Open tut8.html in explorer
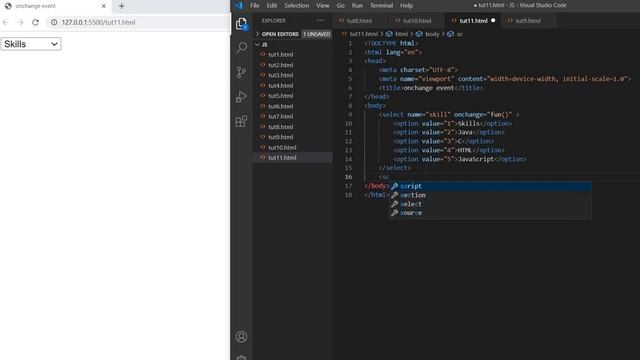 293,127
